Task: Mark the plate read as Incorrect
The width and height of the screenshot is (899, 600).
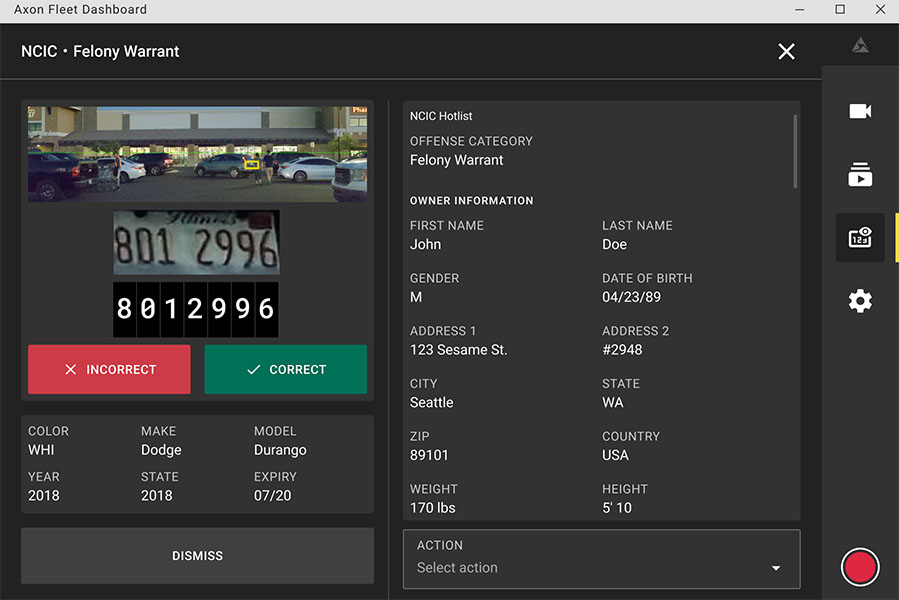Action: [109, 369]
